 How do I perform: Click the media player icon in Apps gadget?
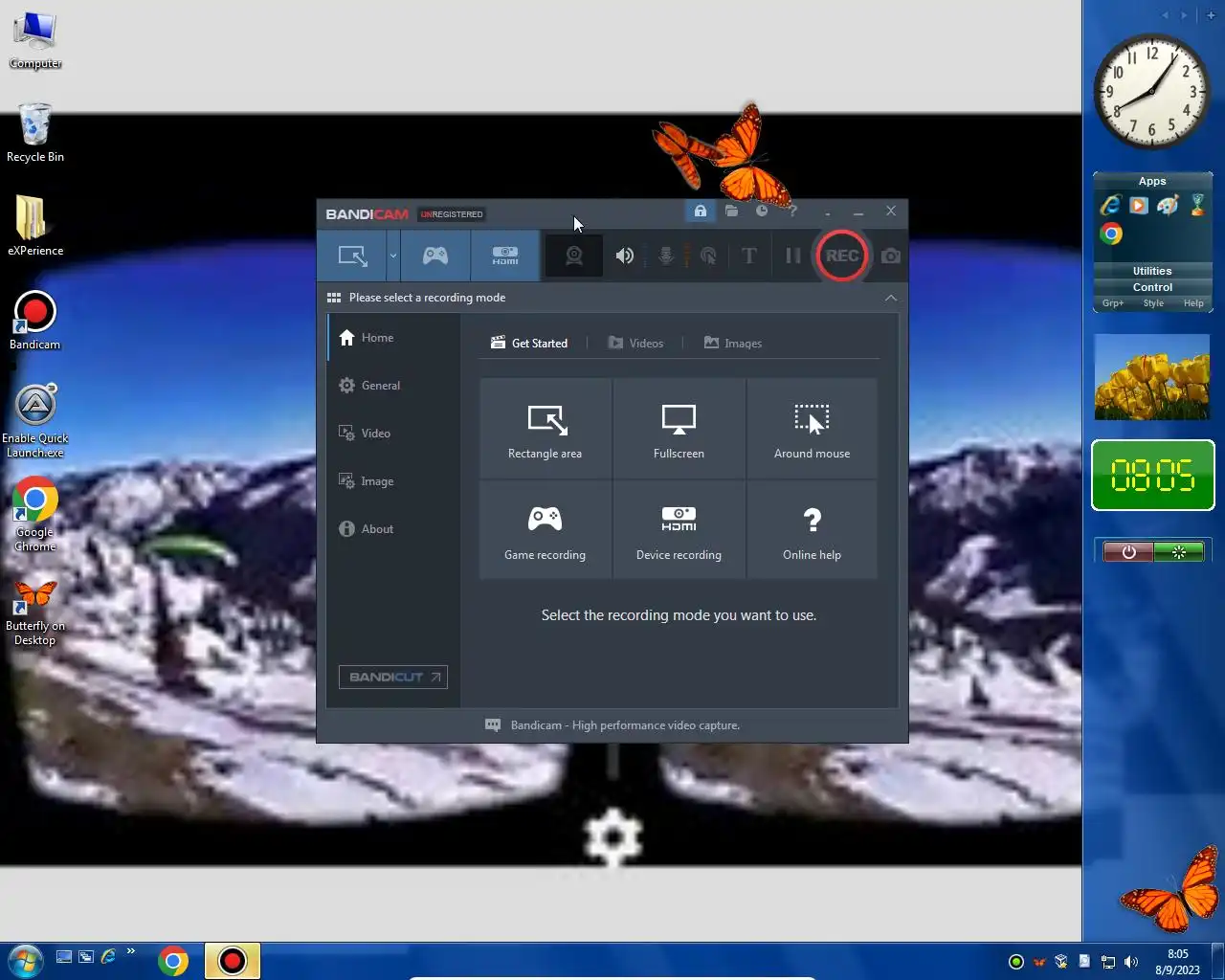coord(1139,205)
